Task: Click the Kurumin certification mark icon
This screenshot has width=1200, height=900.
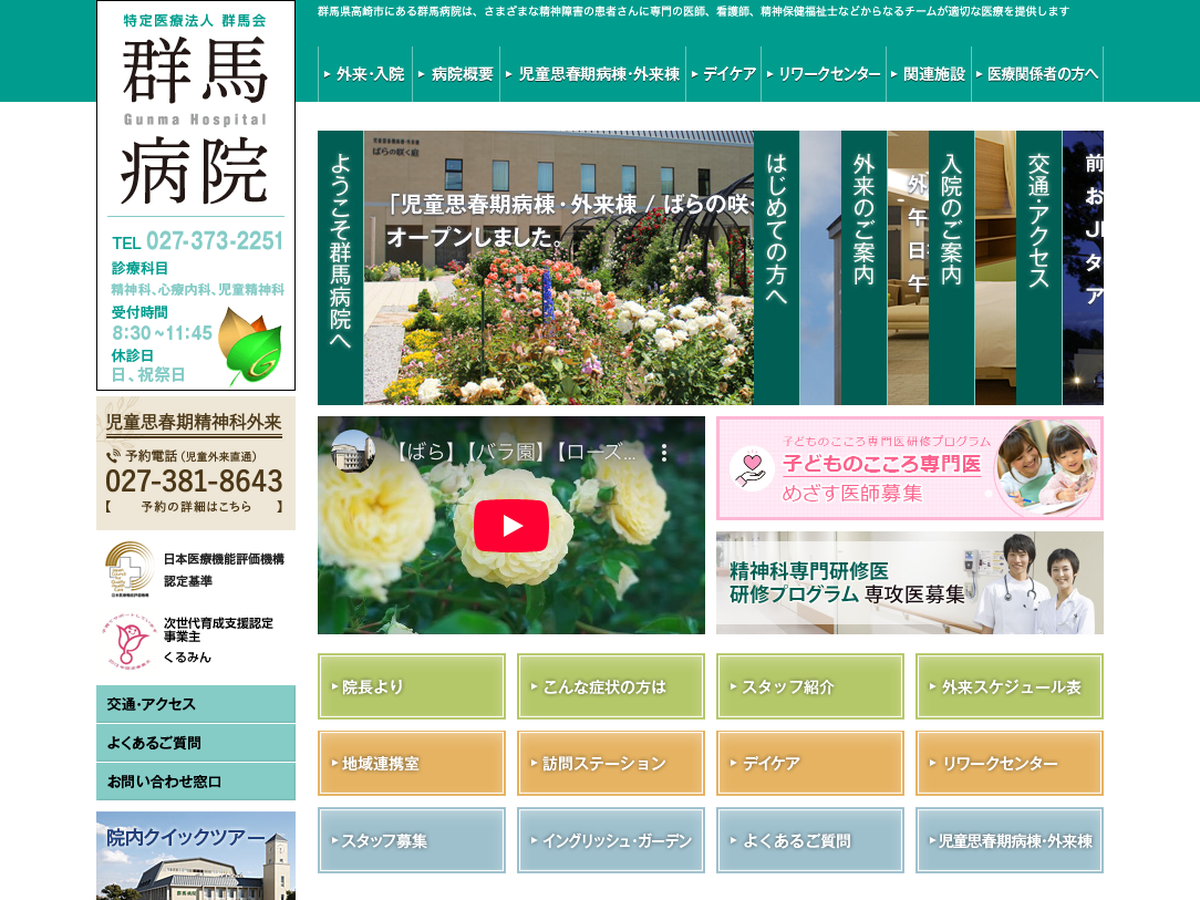Action: pyautogui.click(x=129, y=641)
